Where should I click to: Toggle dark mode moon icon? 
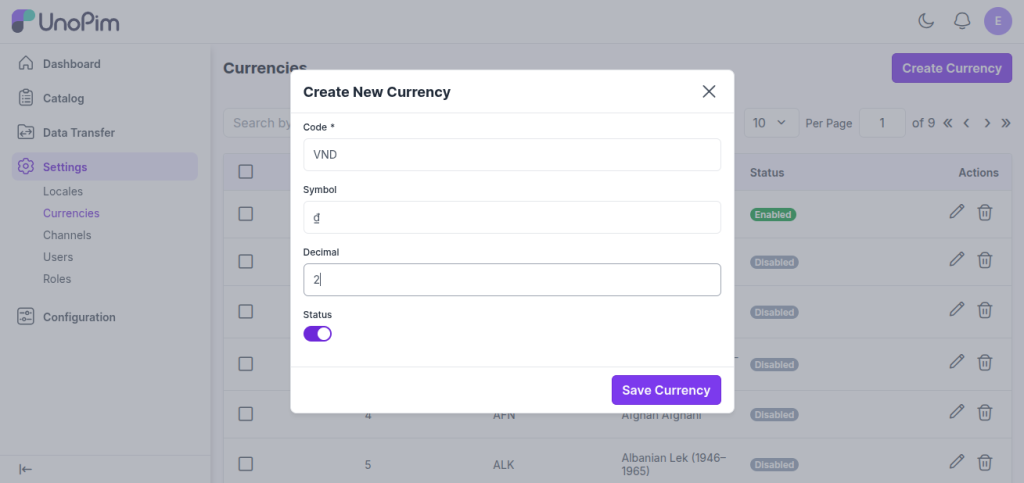click(926, 21)
